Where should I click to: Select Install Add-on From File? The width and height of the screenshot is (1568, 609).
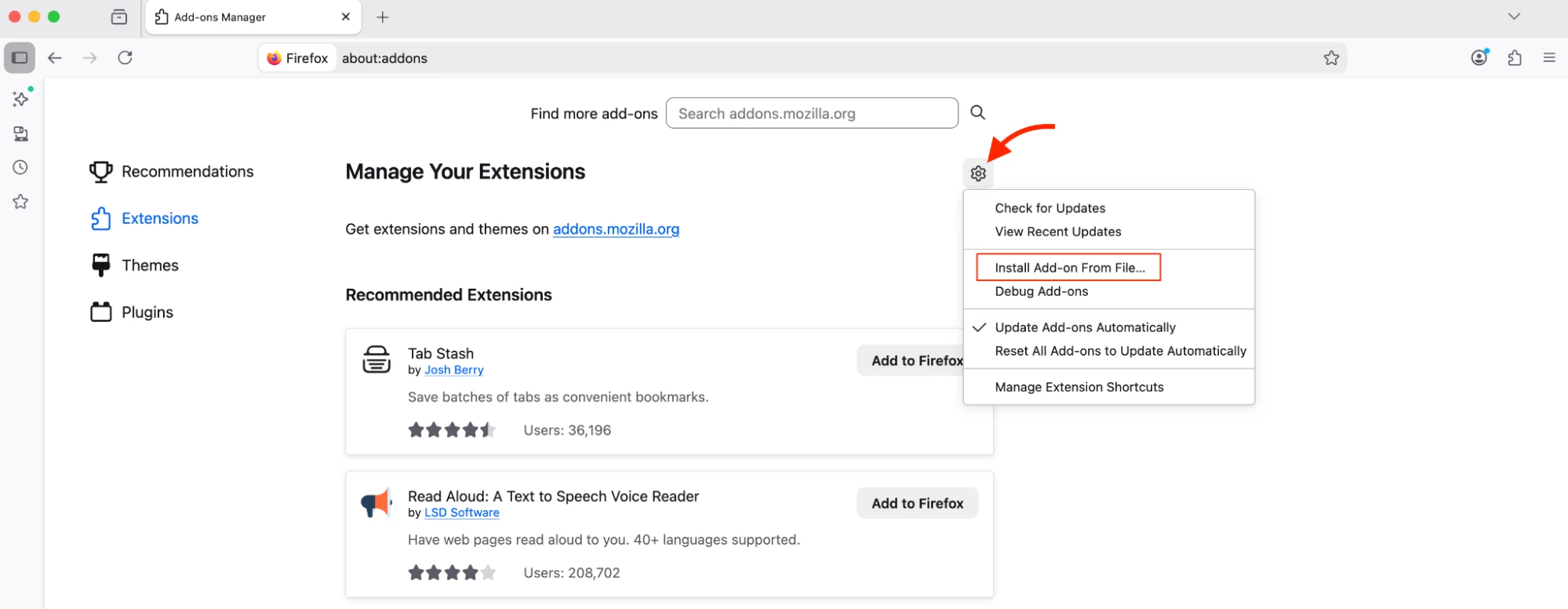pyautogui.click(x=1108, y=268)
